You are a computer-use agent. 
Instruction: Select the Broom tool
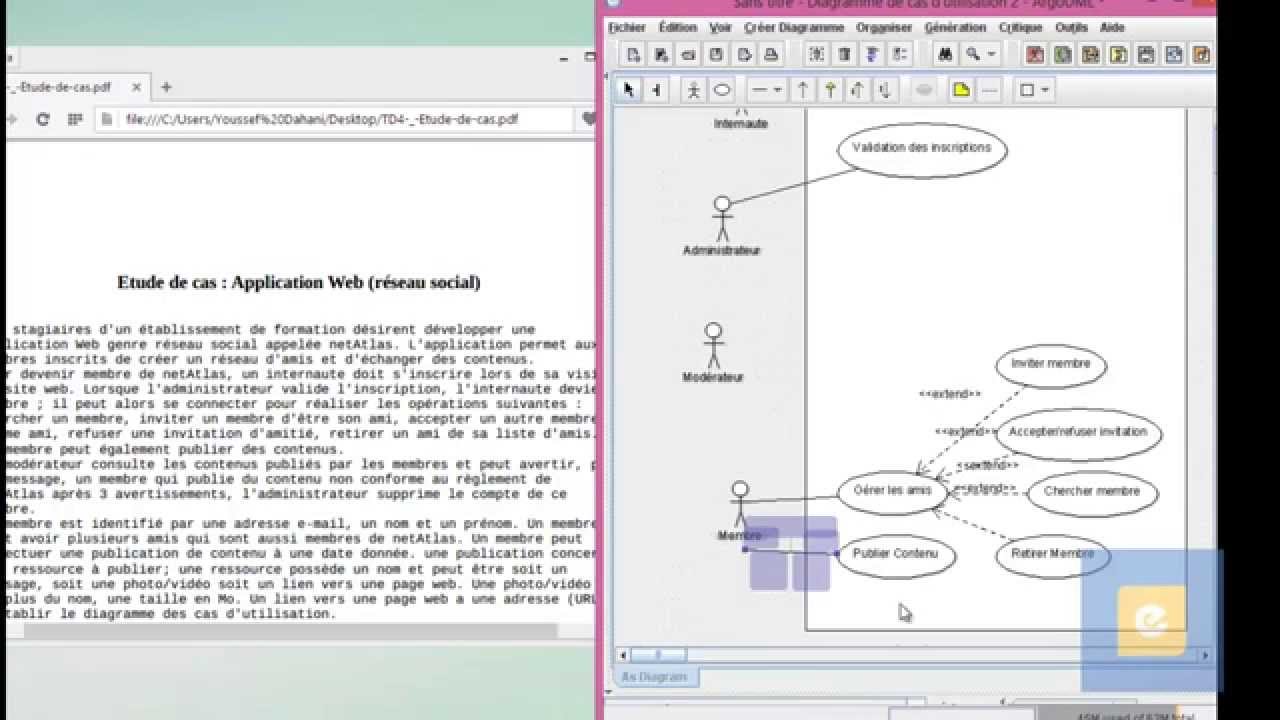(x=656, y=90)
